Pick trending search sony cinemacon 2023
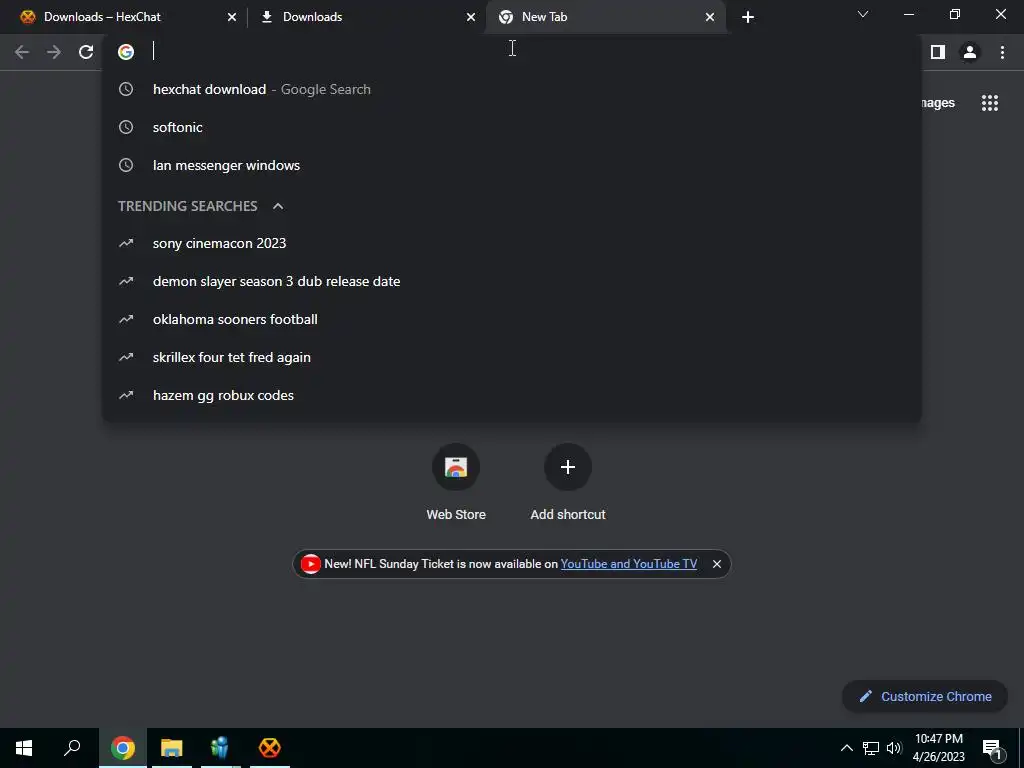 pyautogui.click(x=511, y=243)
